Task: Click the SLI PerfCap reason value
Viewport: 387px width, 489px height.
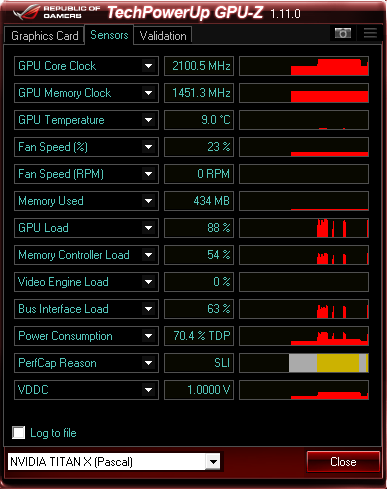Action: pos(199,363)
